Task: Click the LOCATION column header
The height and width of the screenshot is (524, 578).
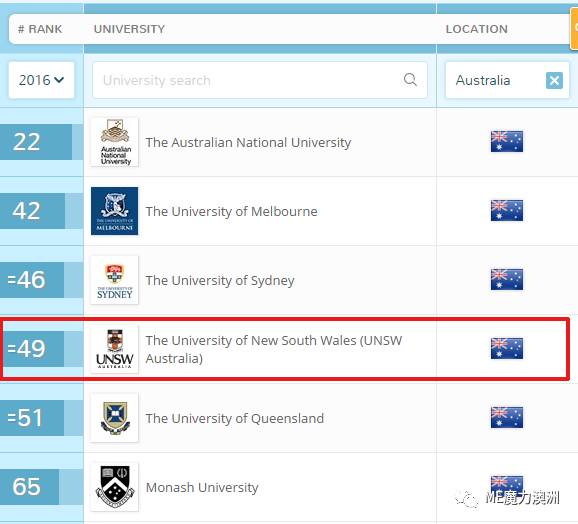Action: point(477,29)
